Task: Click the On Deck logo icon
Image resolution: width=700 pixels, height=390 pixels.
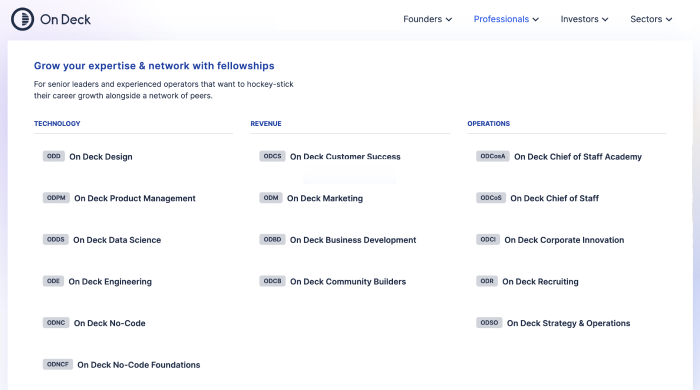Action: [x=22, y=19]
